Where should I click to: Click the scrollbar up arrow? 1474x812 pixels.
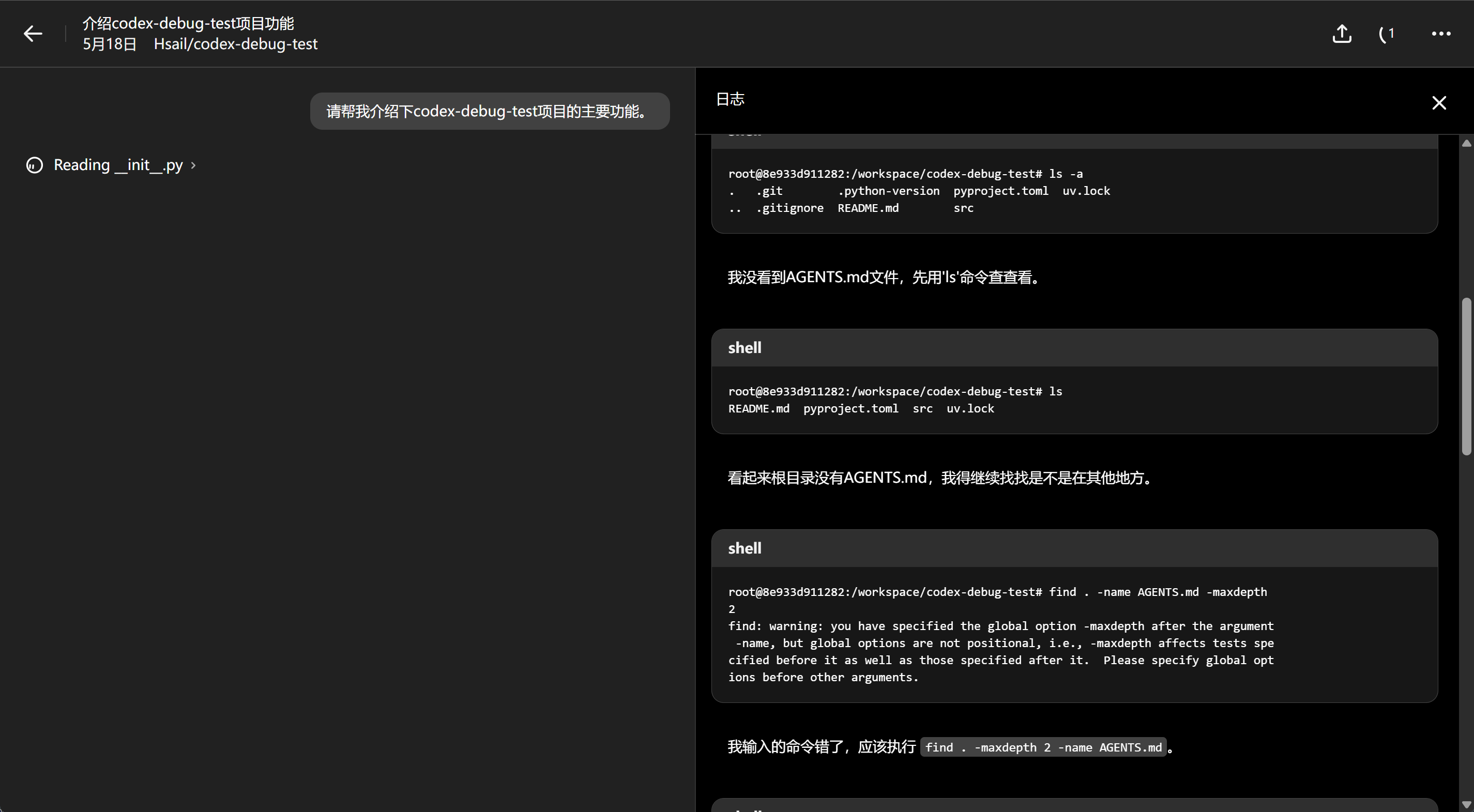[1466, 144]
